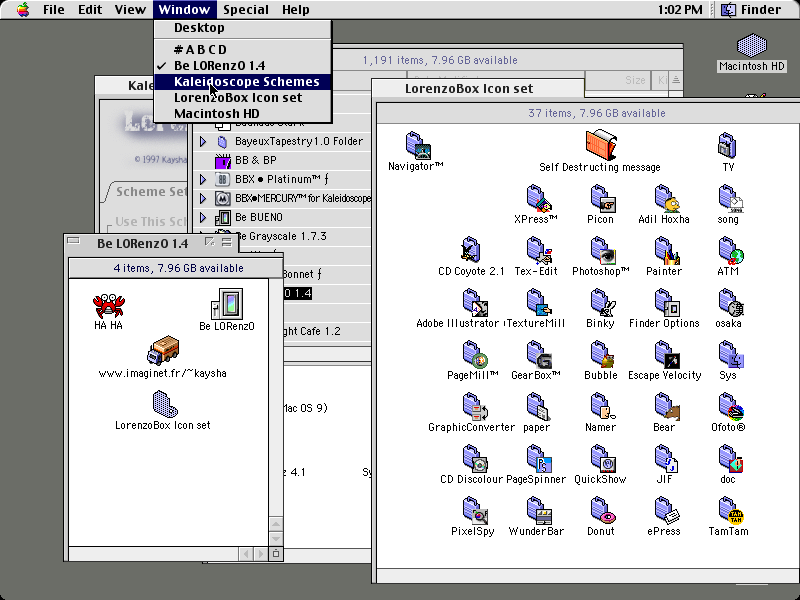Select the Be Grayscale 1.7.3 row

click(283, 237)
